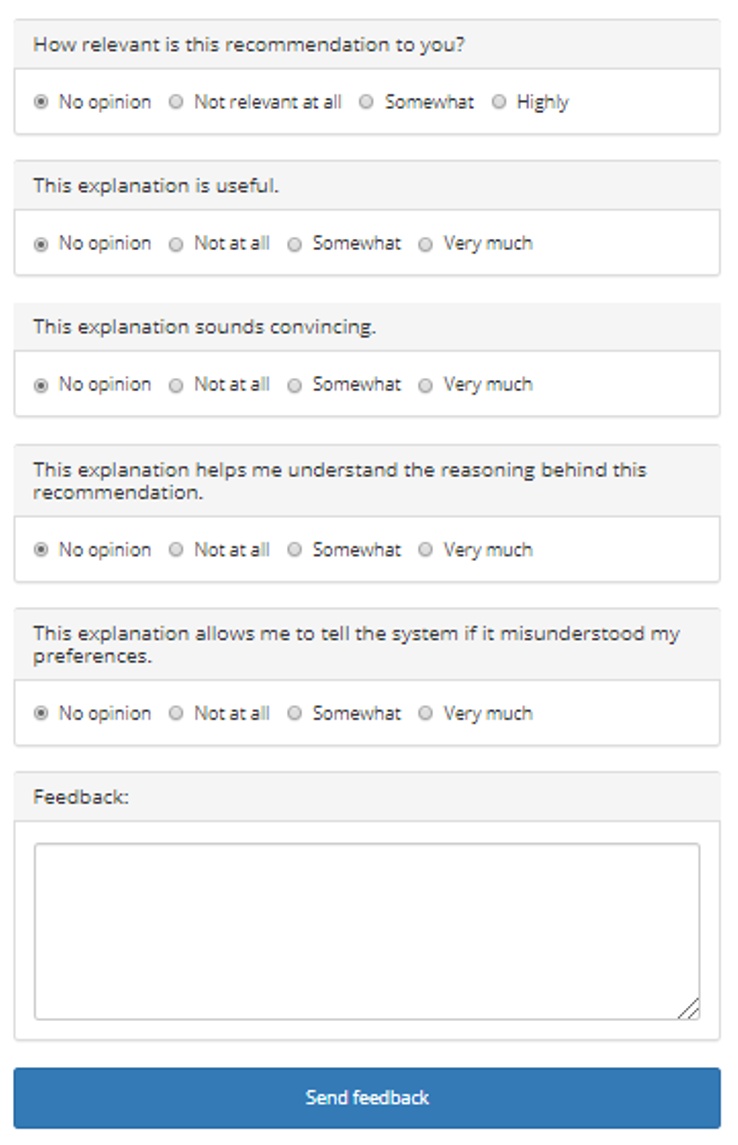The width and height of the screenshot is (738, 1145).
Task: Select "Highly" for recommendation relevance
Action: (500, 101)
